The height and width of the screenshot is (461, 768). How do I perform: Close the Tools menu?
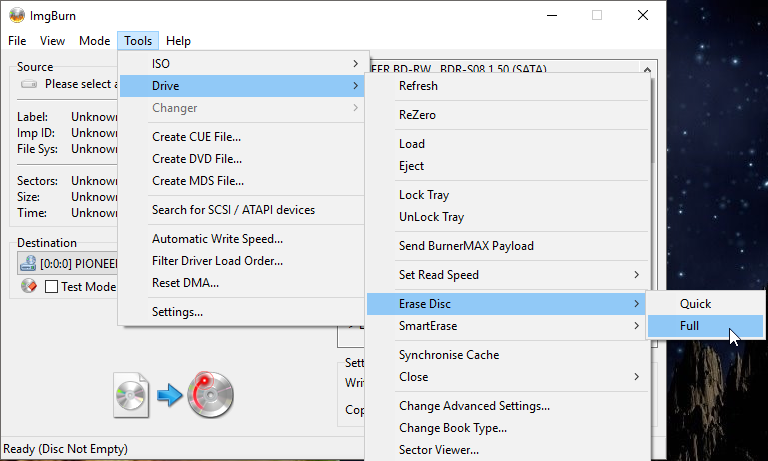(x=138, y=41)
